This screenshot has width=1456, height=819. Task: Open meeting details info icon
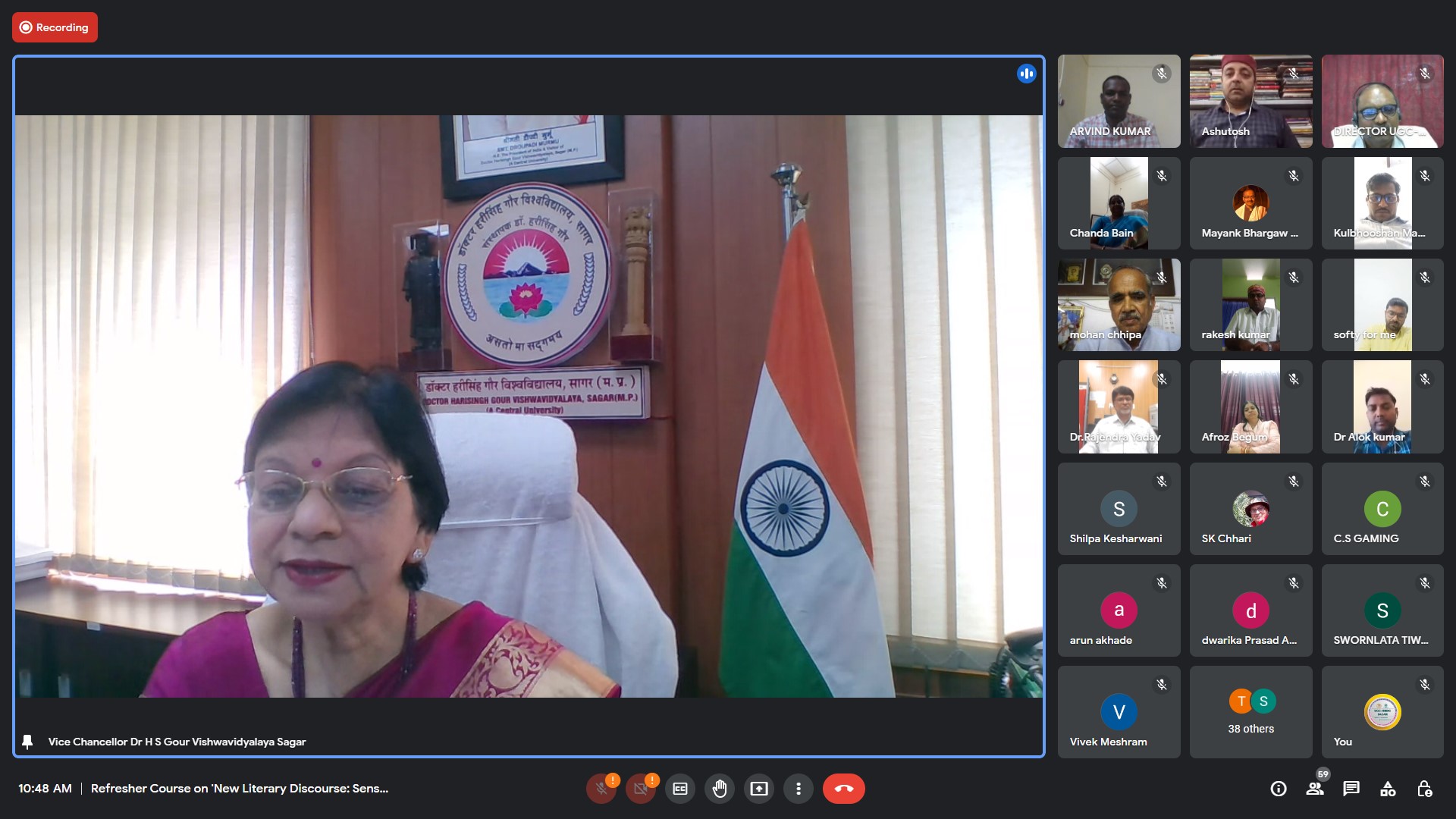(1279, 789)
